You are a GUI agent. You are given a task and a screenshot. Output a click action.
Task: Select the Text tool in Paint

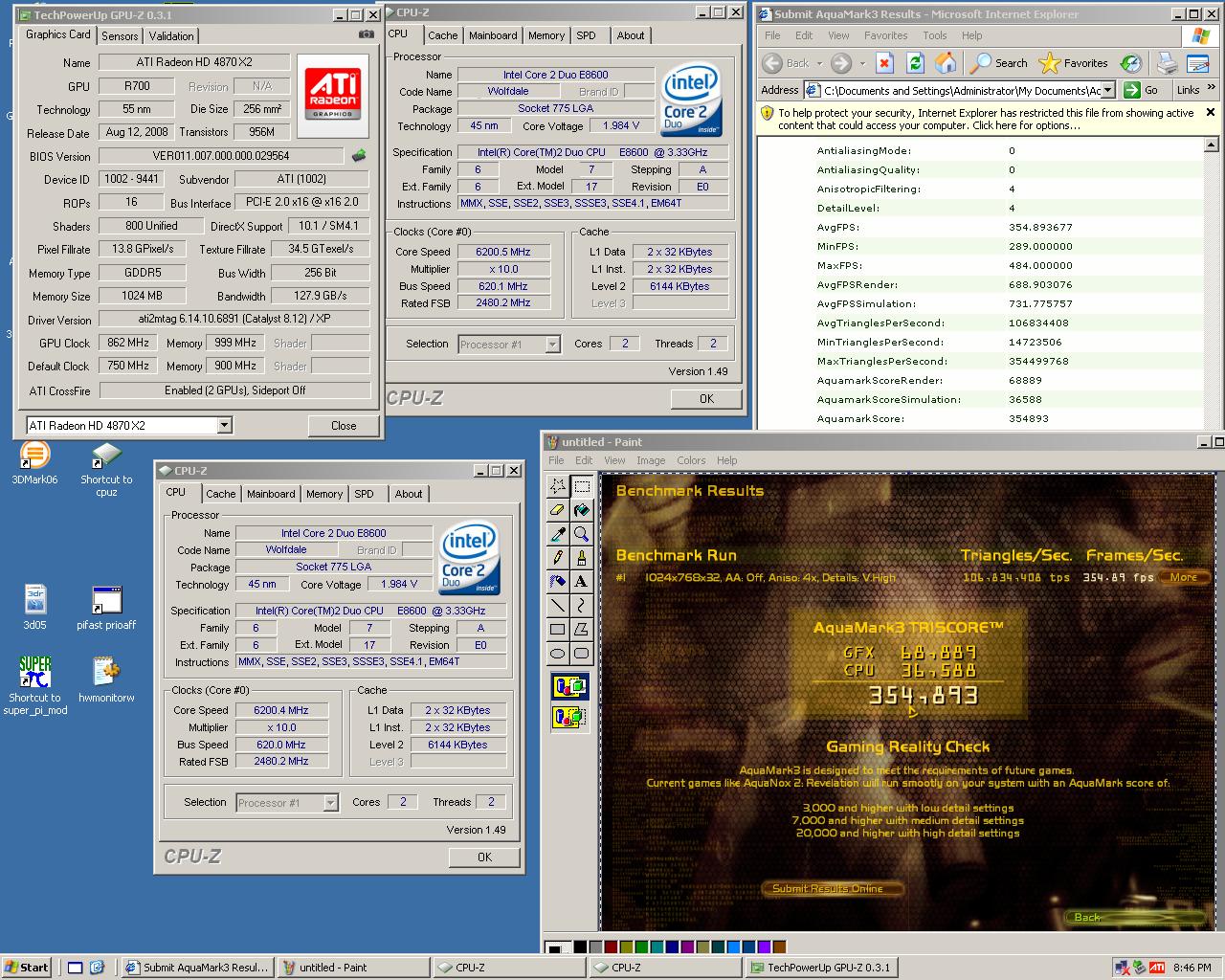(x=581, y=581)
